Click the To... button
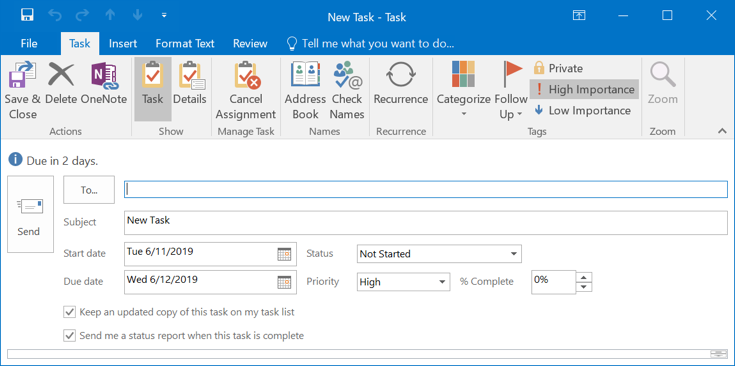 coord(89,190)
